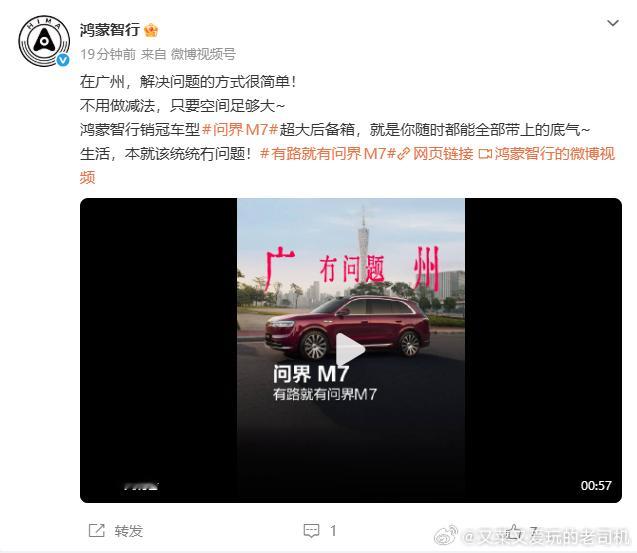The width and height of the screenshot is (637, 553).
Task: Click the crown member badge beside username
Action: [151, 30]
